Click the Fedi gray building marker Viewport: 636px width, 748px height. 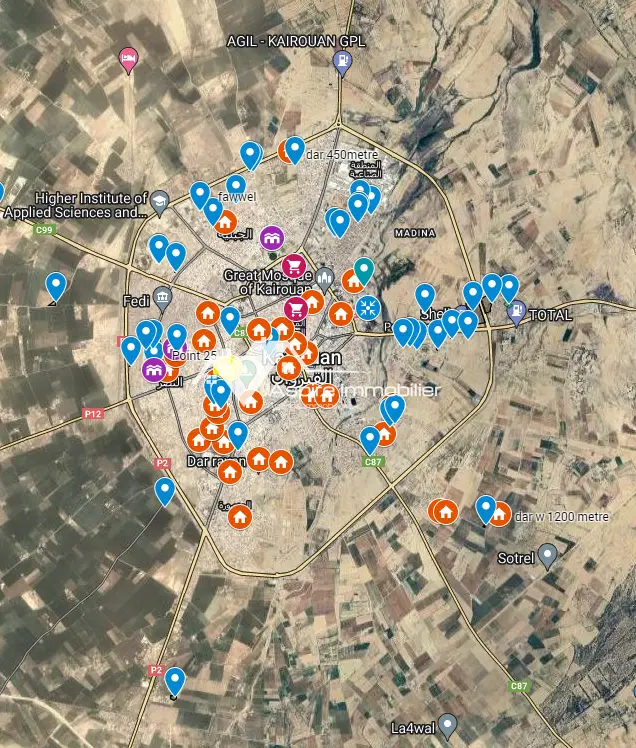point(162,299)
